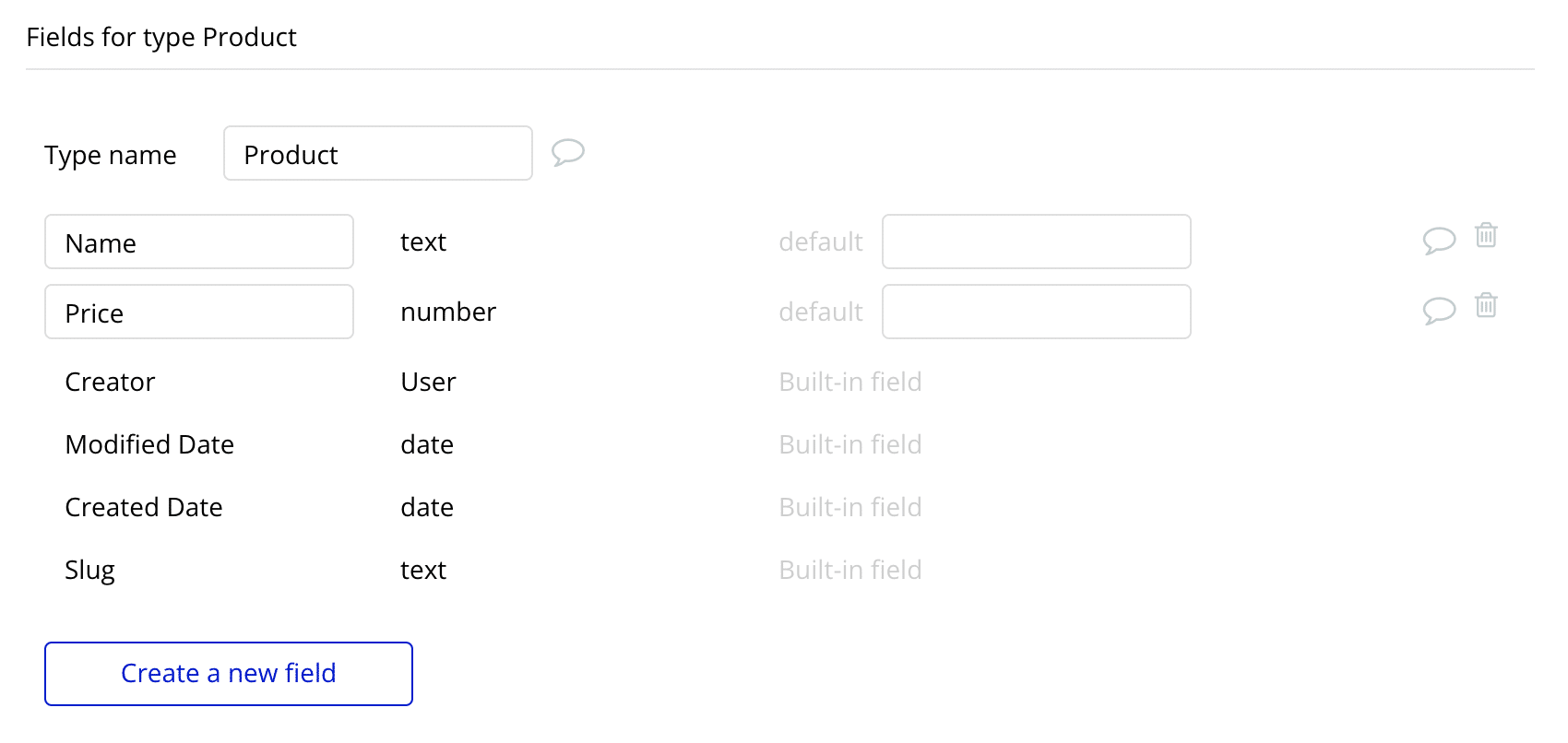Click the Created Date built-in field label
1568x743 pixels.
coord(143,507)
